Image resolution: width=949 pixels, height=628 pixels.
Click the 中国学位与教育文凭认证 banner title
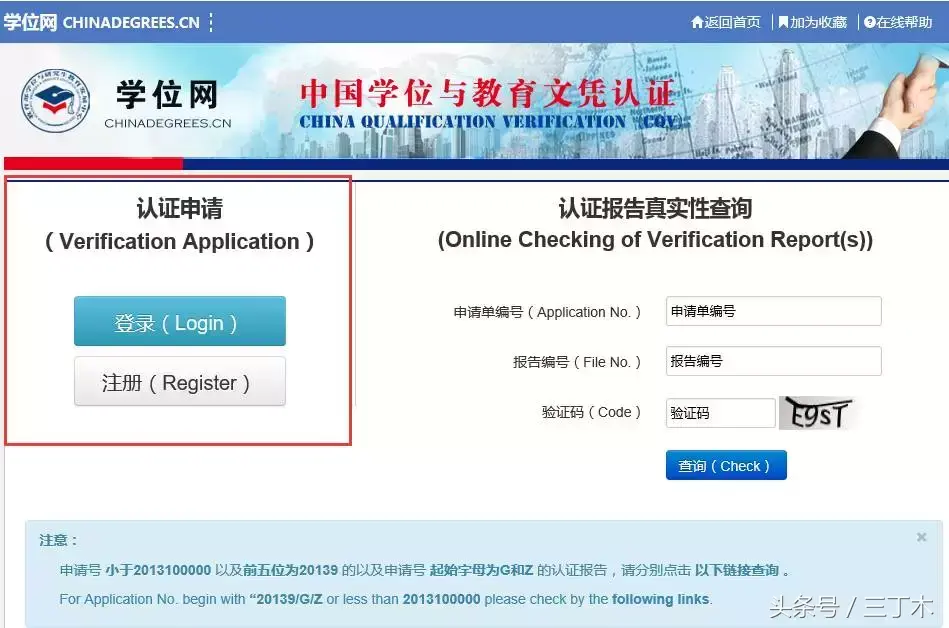487,93
